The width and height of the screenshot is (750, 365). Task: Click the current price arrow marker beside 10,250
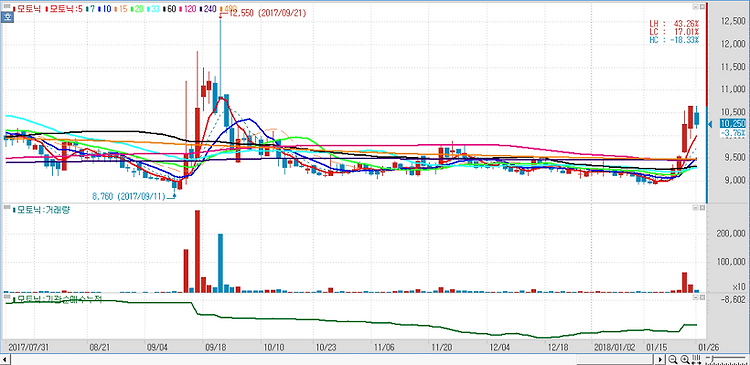click(710, 124)
